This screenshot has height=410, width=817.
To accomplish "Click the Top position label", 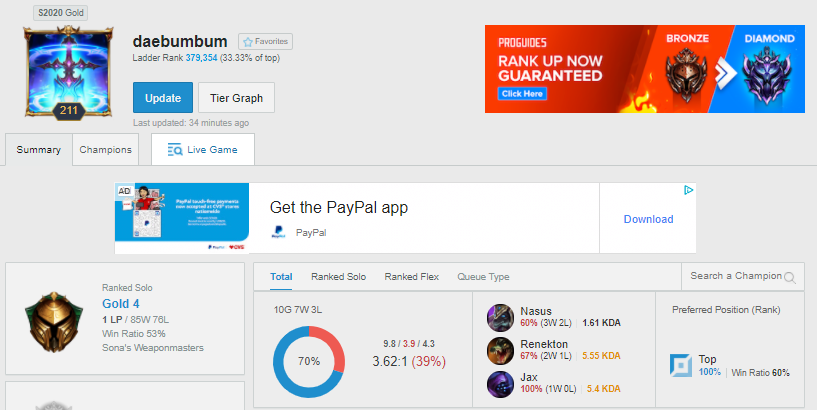I will [707, 359].
